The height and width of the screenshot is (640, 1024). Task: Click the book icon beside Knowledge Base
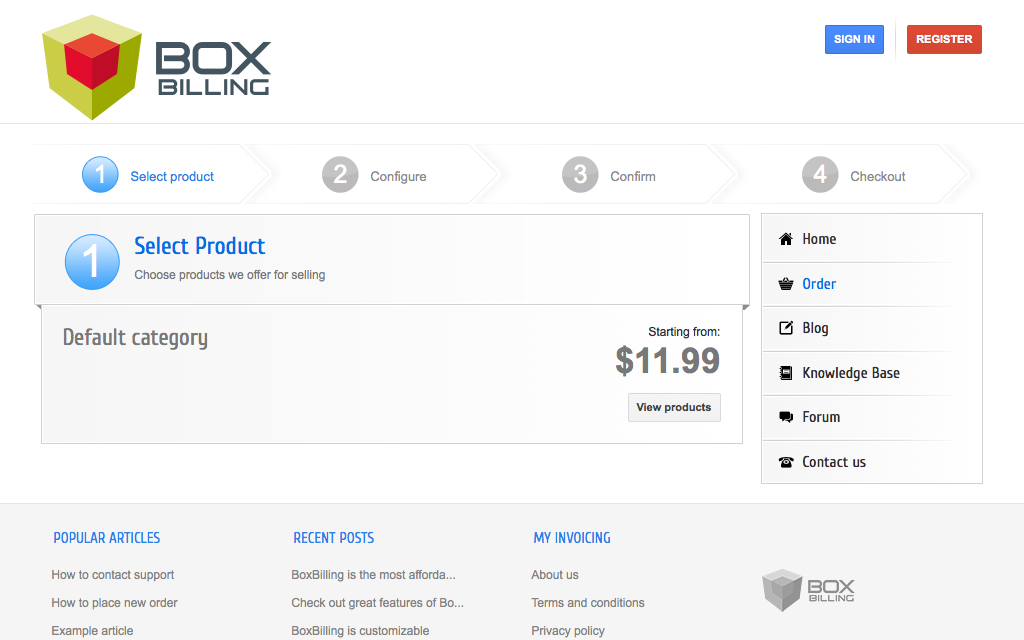(x=785, y=373)
